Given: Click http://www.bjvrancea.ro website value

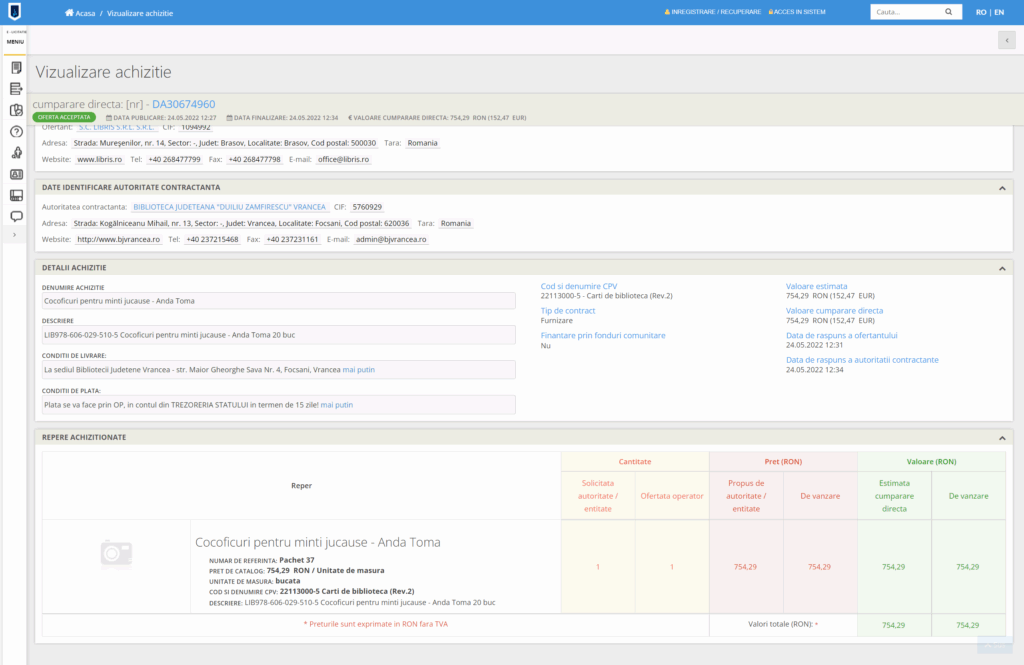Looking at the screenshot, I should 118,240.
